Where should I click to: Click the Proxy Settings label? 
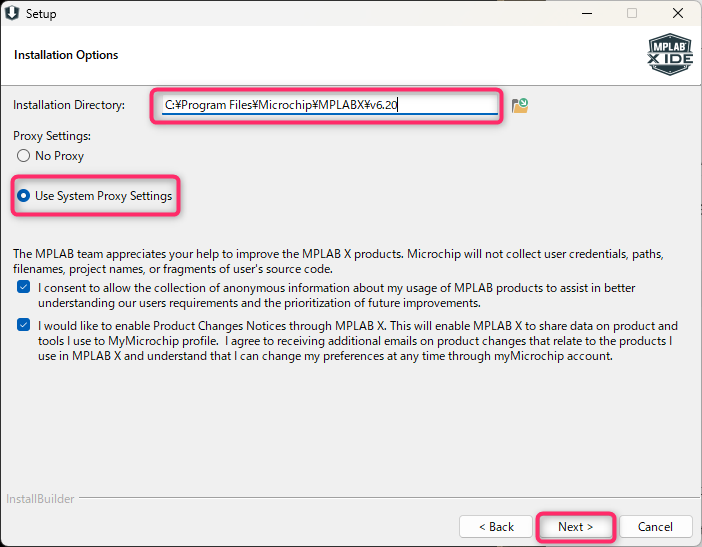[x=52, y=136]
